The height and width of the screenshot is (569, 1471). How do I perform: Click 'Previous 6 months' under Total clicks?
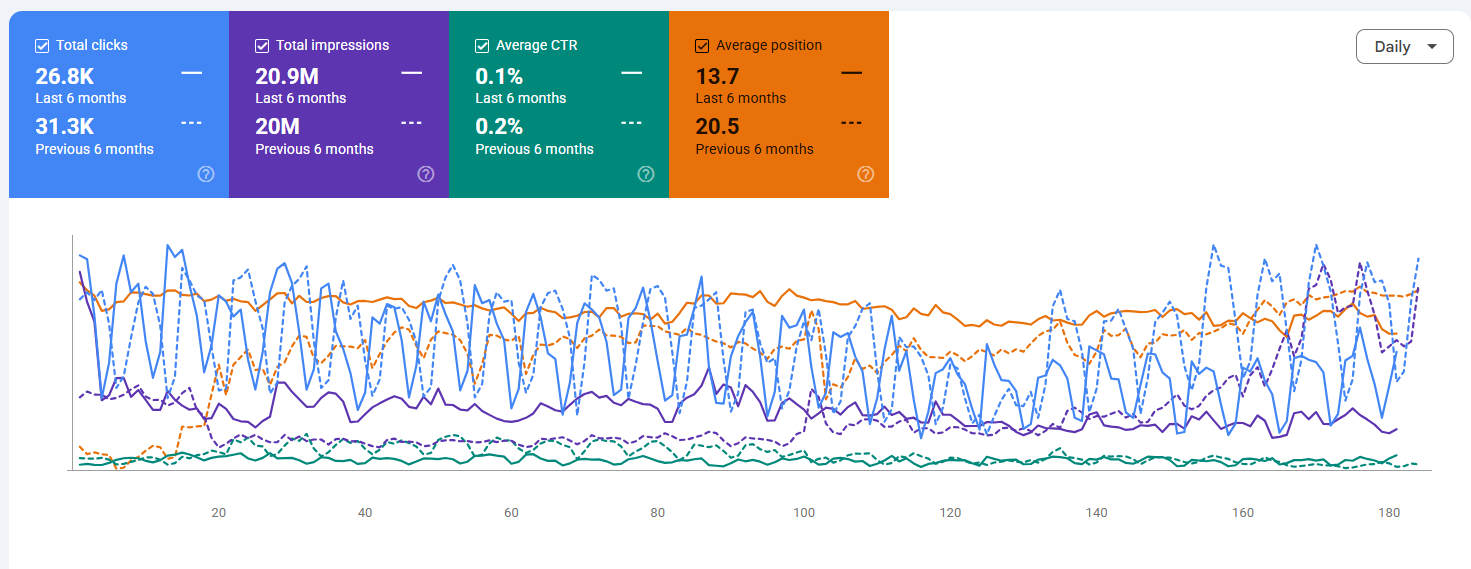click(x=95, y=149)
